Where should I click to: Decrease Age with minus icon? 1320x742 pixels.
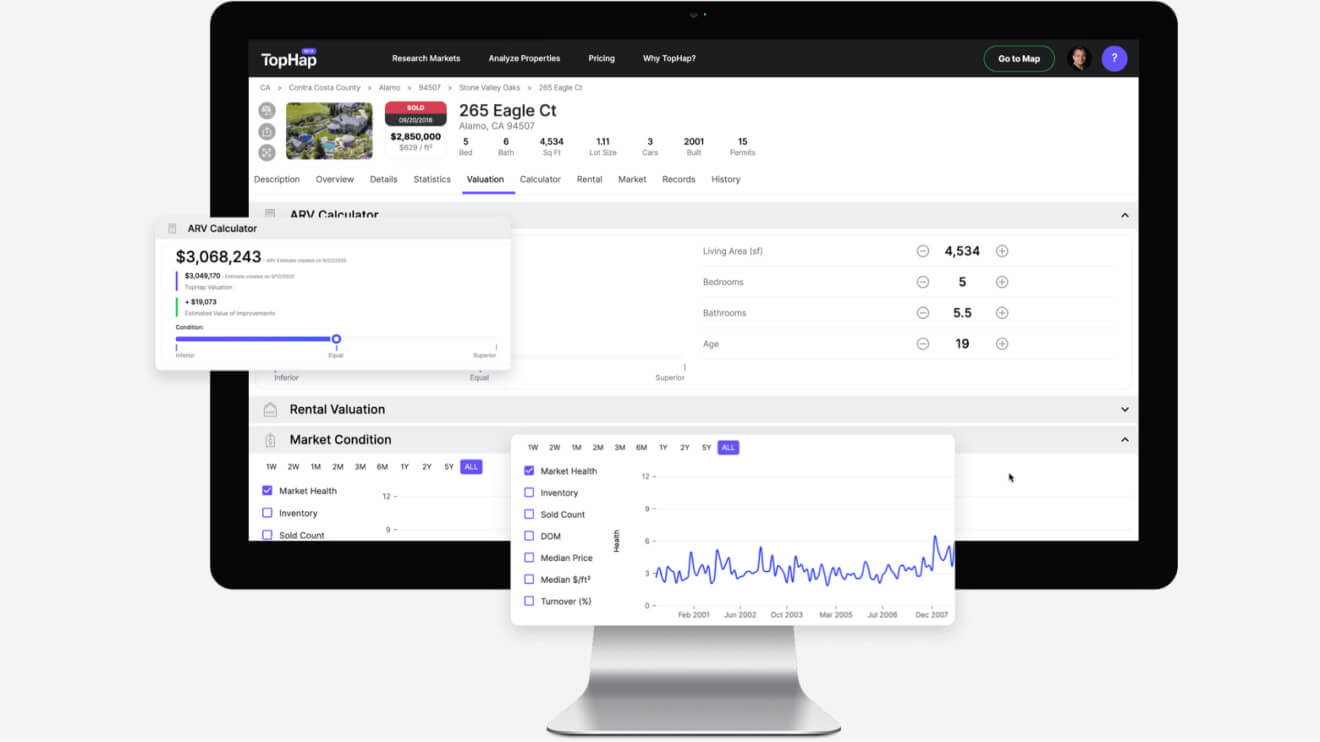(923, 344)
